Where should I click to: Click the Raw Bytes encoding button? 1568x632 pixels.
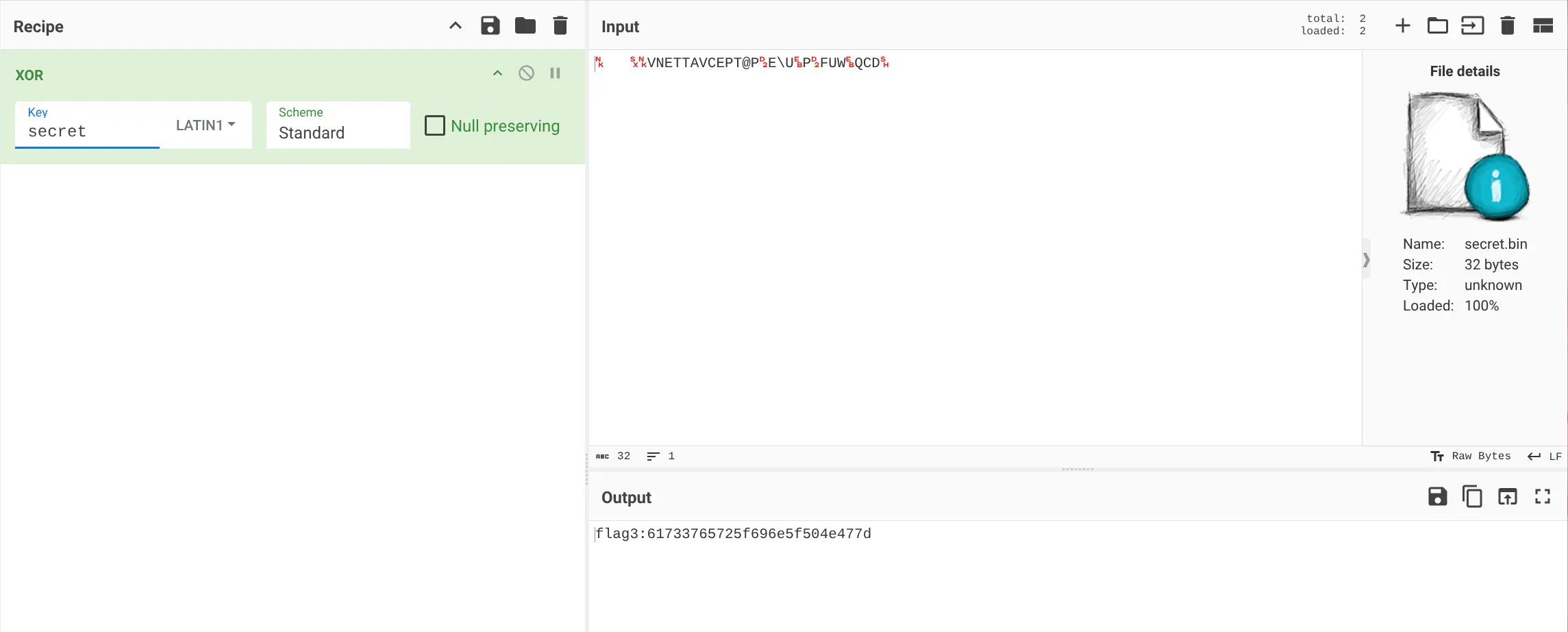click(x=1471, y=456)
